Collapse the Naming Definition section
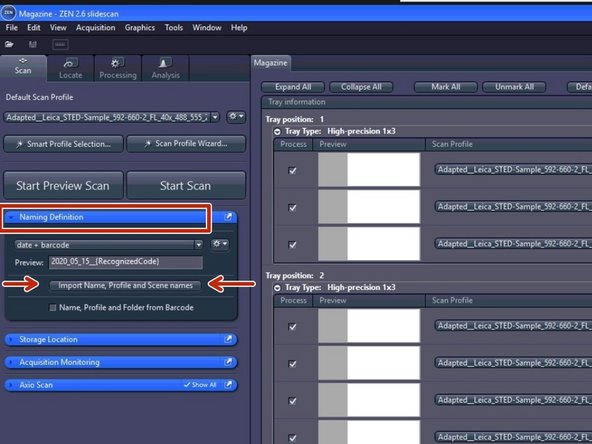592x444 pixels. (x=11, y=217)
